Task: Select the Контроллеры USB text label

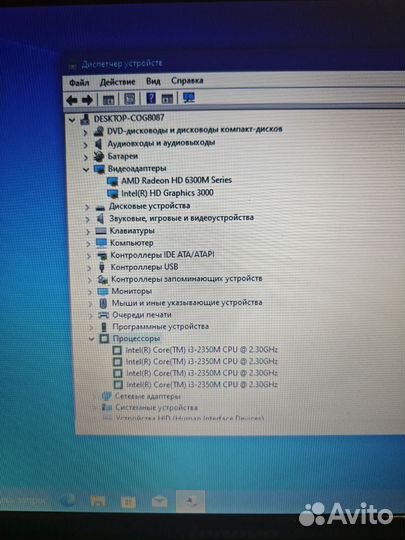Action: point(144,267)
